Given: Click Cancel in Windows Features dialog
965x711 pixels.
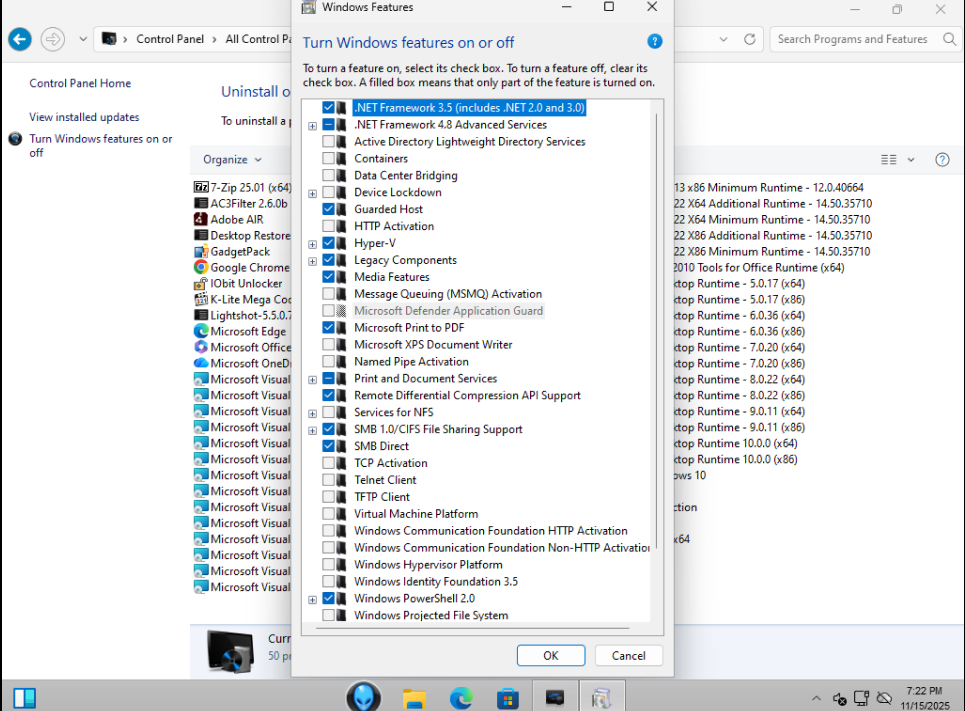Looking at the screenshot, I should pyautogui.click(x=628, y=656).
